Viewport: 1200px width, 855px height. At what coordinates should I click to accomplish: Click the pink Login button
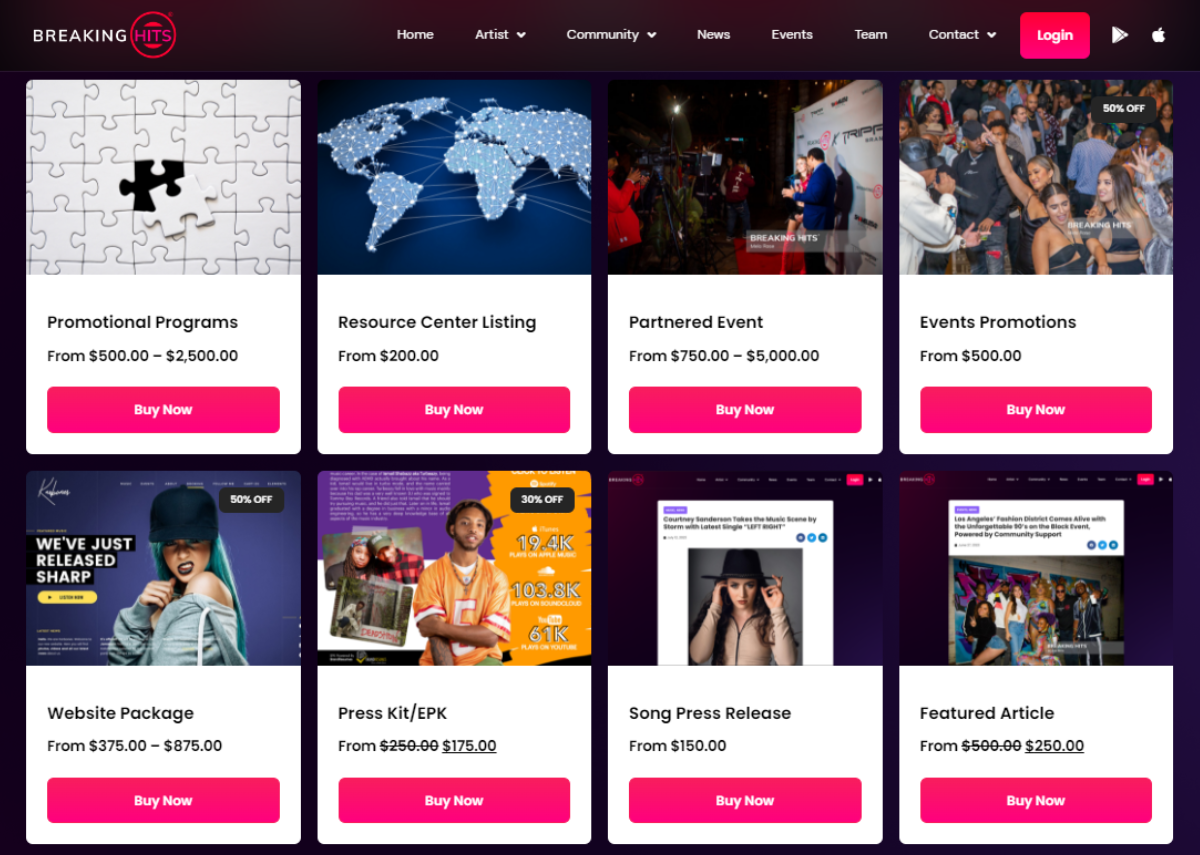pos(1054,35)
